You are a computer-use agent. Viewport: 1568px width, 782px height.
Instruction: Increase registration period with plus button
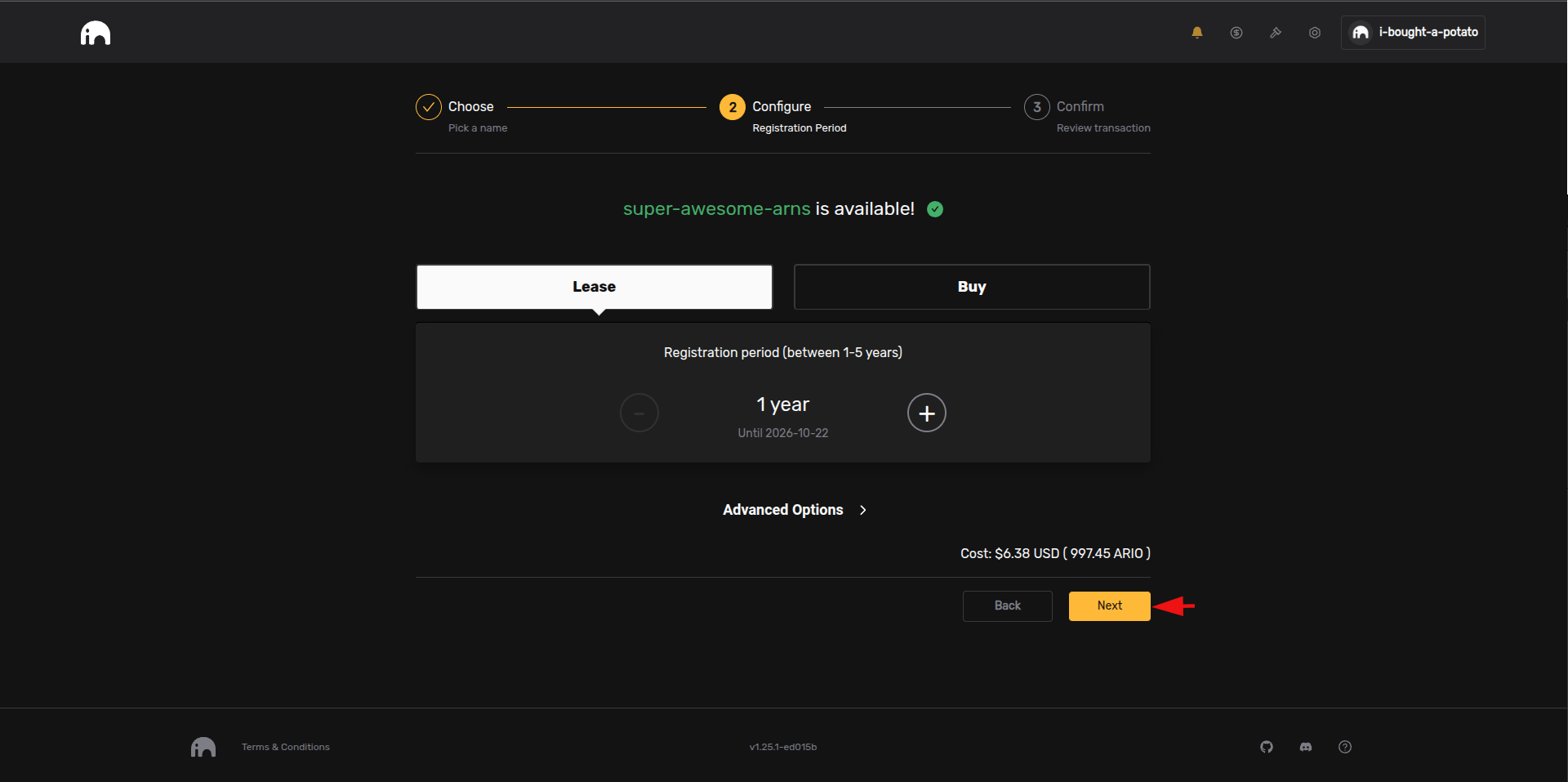pos(926,413)
